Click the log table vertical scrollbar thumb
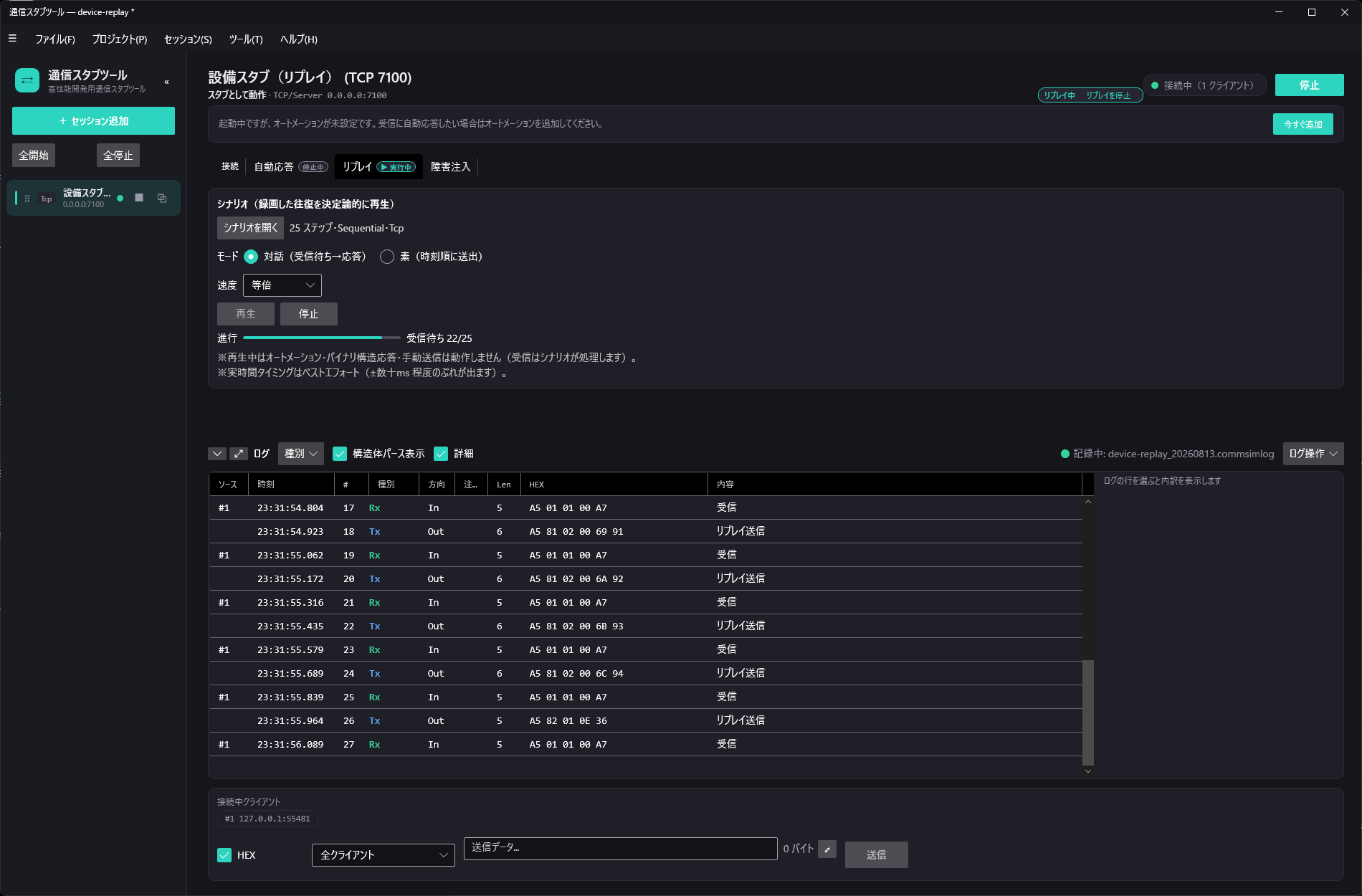The image size is (1362, 896). (x=1088, y=712)
